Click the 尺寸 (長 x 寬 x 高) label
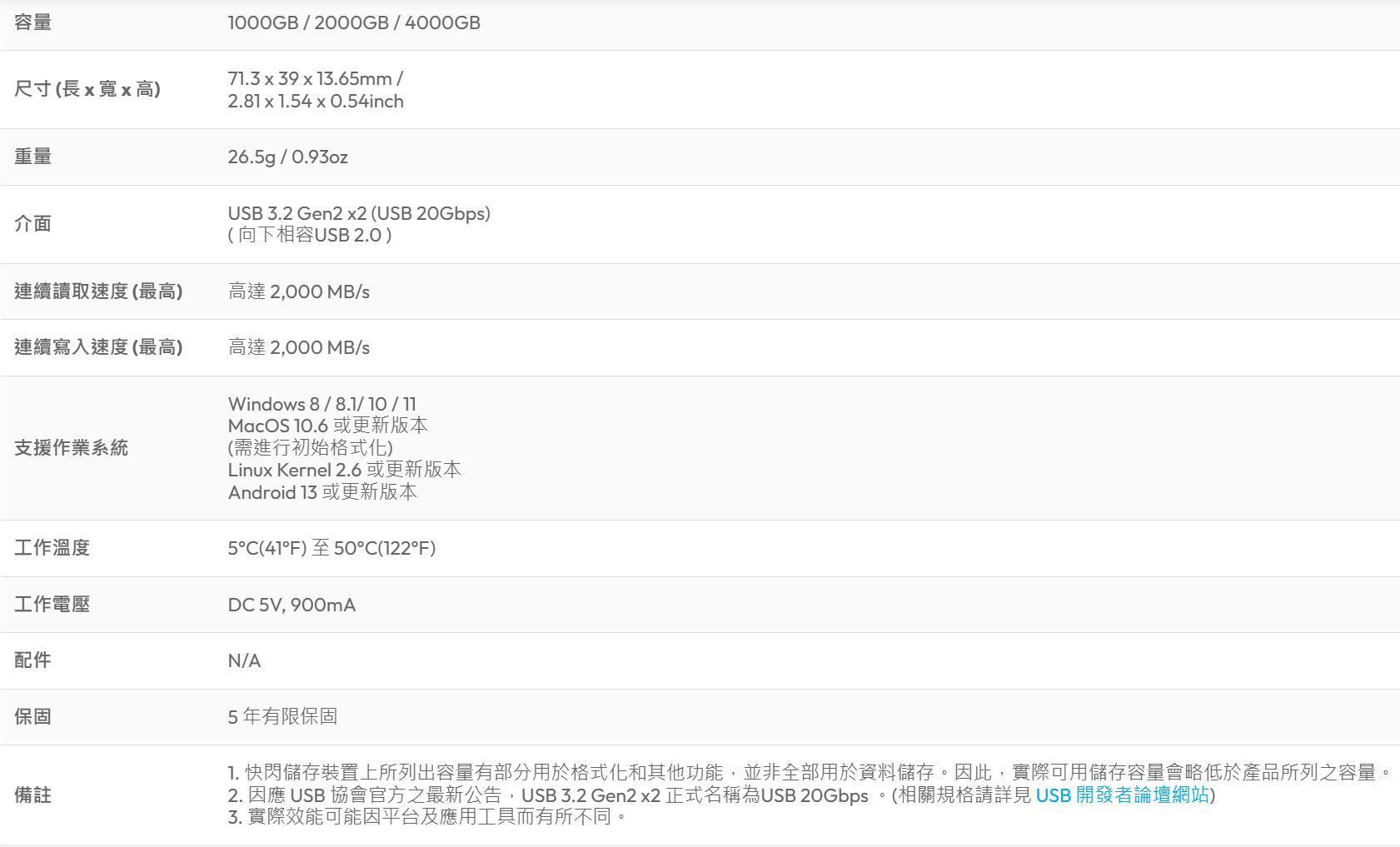This screenshot has height=847, width=1400. tap(87, 89)
